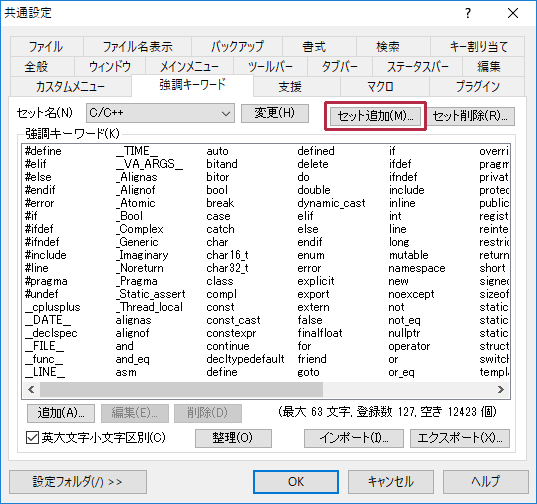Screen dimensions: 537x504
Task: Click the horizontal scrollbar thumb in keyword list
Action: [x=182, y=389]
